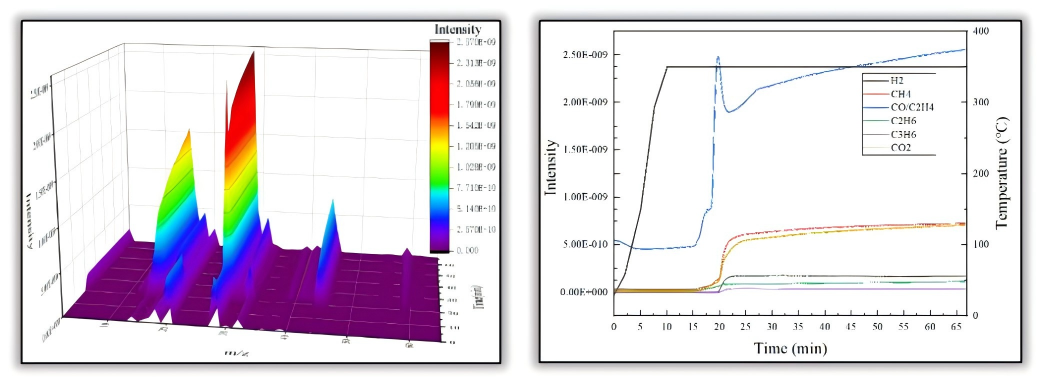Click the sharp blue CO/C2H4 curve peak
Screen dimensions: 1044x384
tap(718, 58)
